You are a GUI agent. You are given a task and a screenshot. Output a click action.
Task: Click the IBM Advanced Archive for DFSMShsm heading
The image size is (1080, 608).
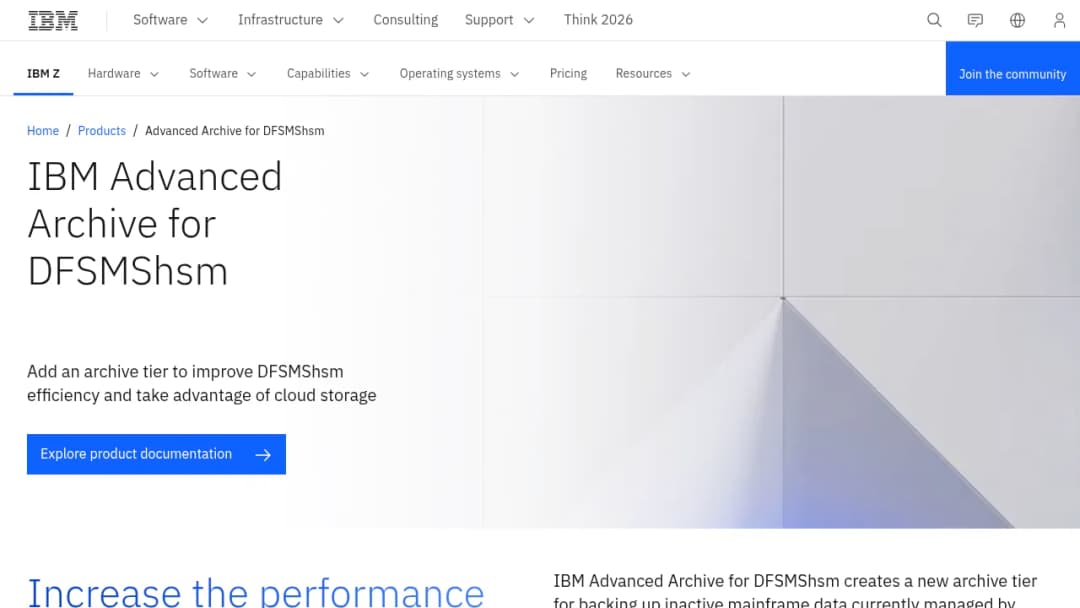tap(155, 223)
